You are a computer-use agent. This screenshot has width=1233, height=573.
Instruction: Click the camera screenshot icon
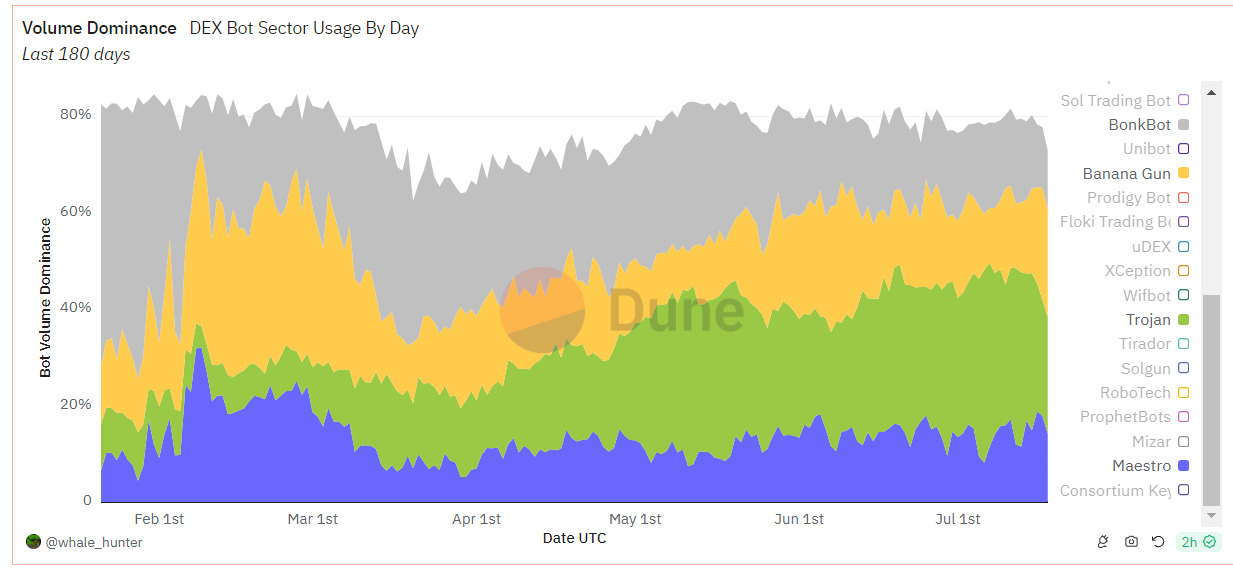point(1131,541)
